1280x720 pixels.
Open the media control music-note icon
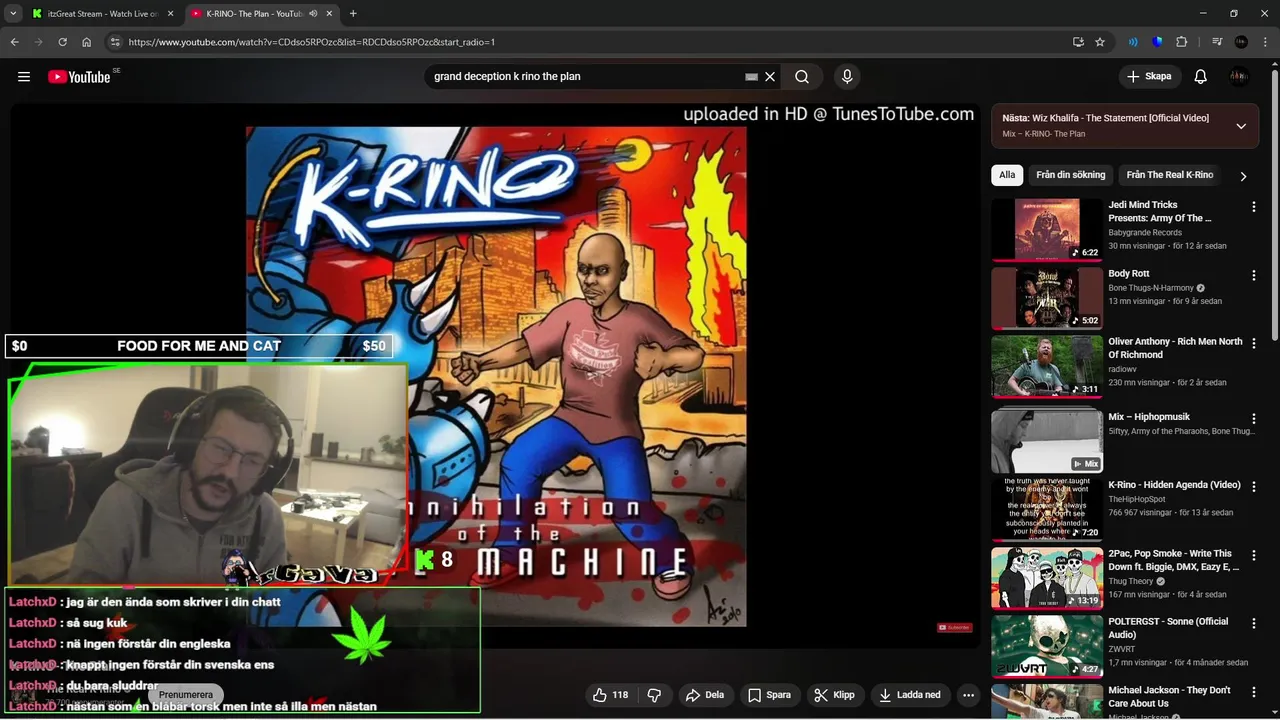pos(1217,42)
